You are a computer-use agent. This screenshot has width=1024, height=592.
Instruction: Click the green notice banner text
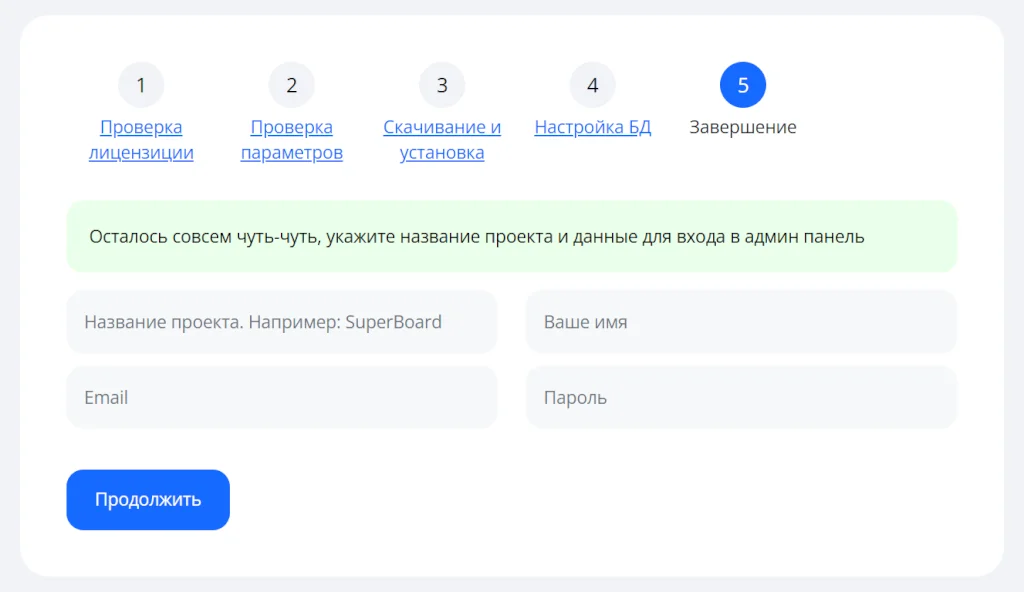476,237
